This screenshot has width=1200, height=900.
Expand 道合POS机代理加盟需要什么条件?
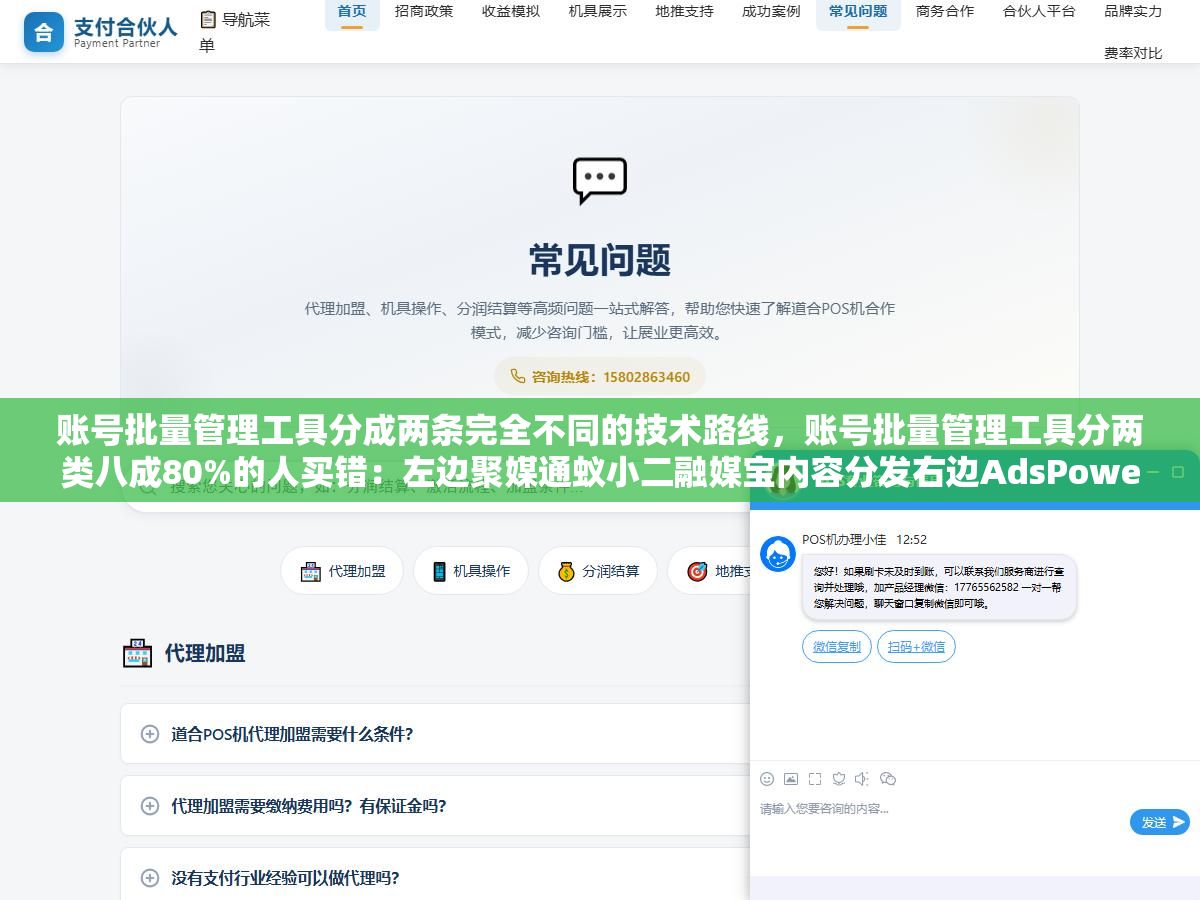435,734
